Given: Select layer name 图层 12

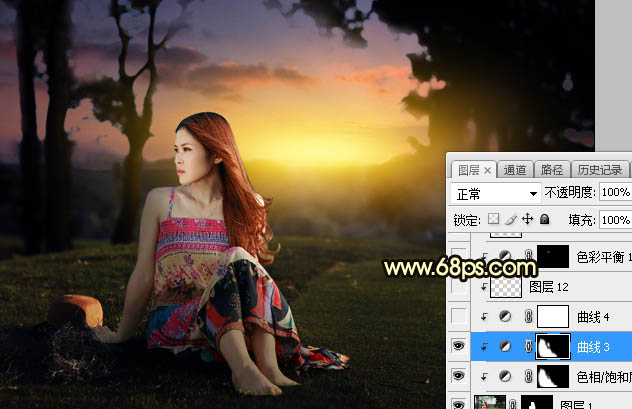Looking at the screenshot, I should coord(549,287).
